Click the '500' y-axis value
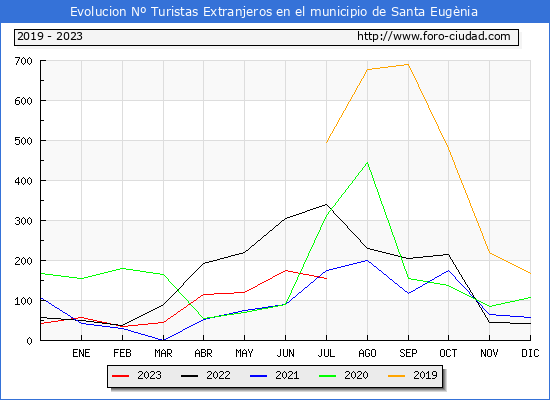 point(24,141)
